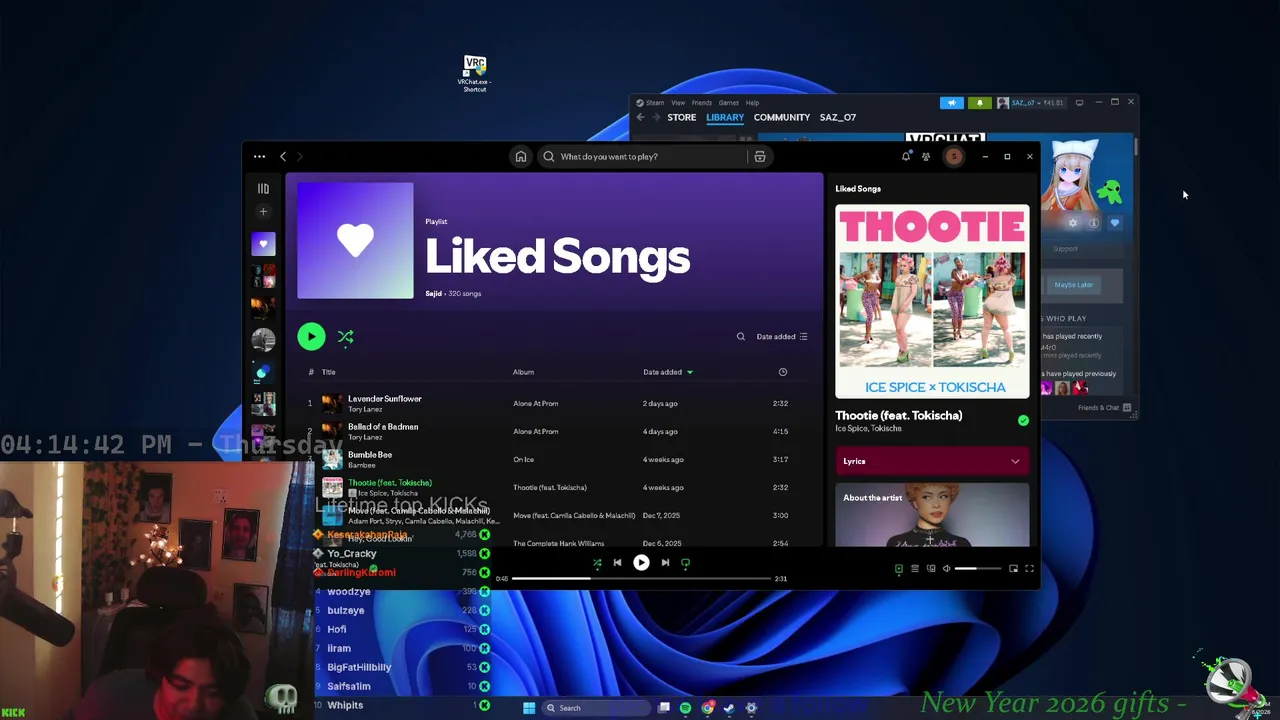This screenshot has height=720, width=1280.
Task: Click the taskbar Search box
Action: click(597, 708)
